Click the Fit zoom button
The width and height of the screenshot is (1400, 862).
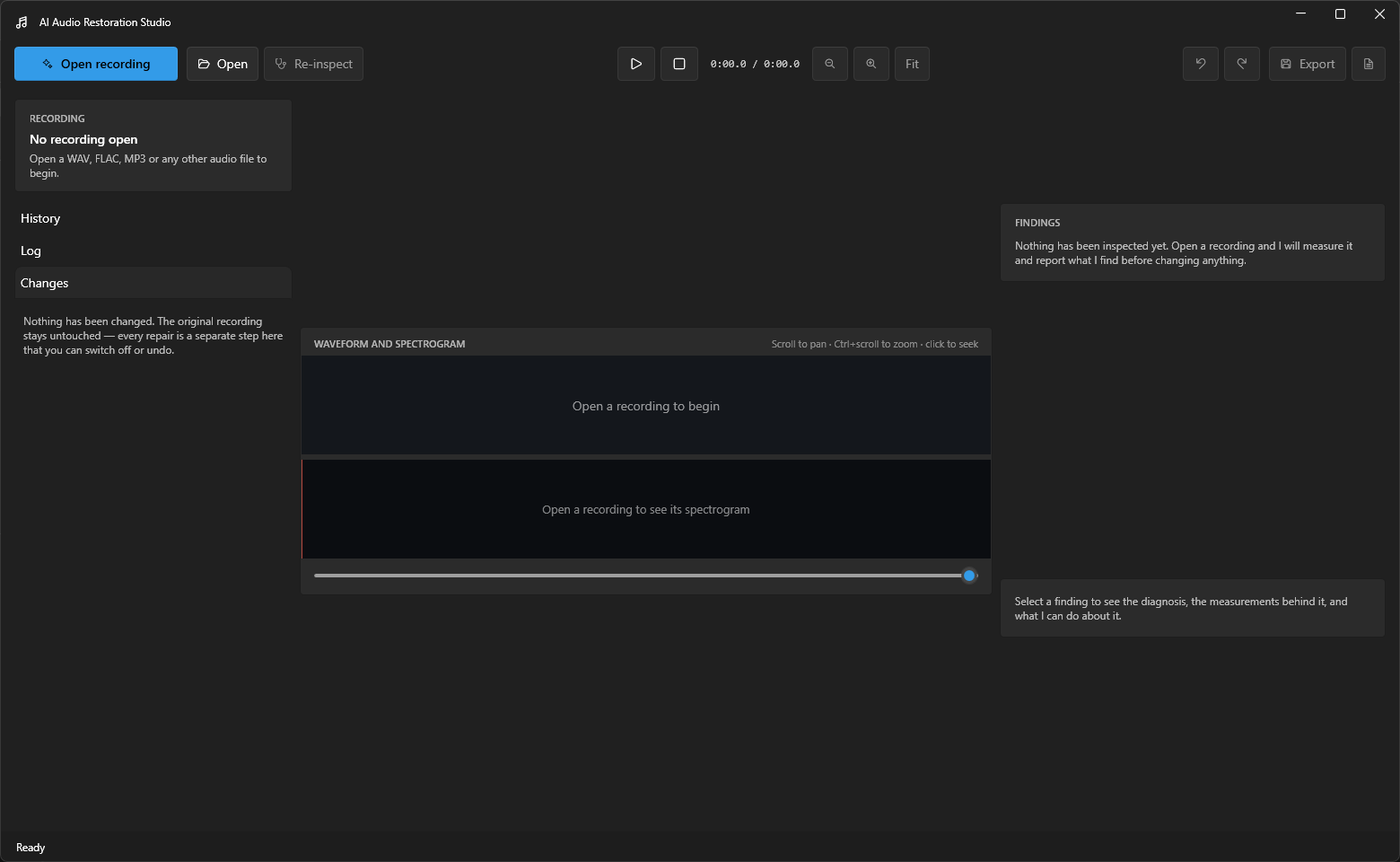pos(912,64)
